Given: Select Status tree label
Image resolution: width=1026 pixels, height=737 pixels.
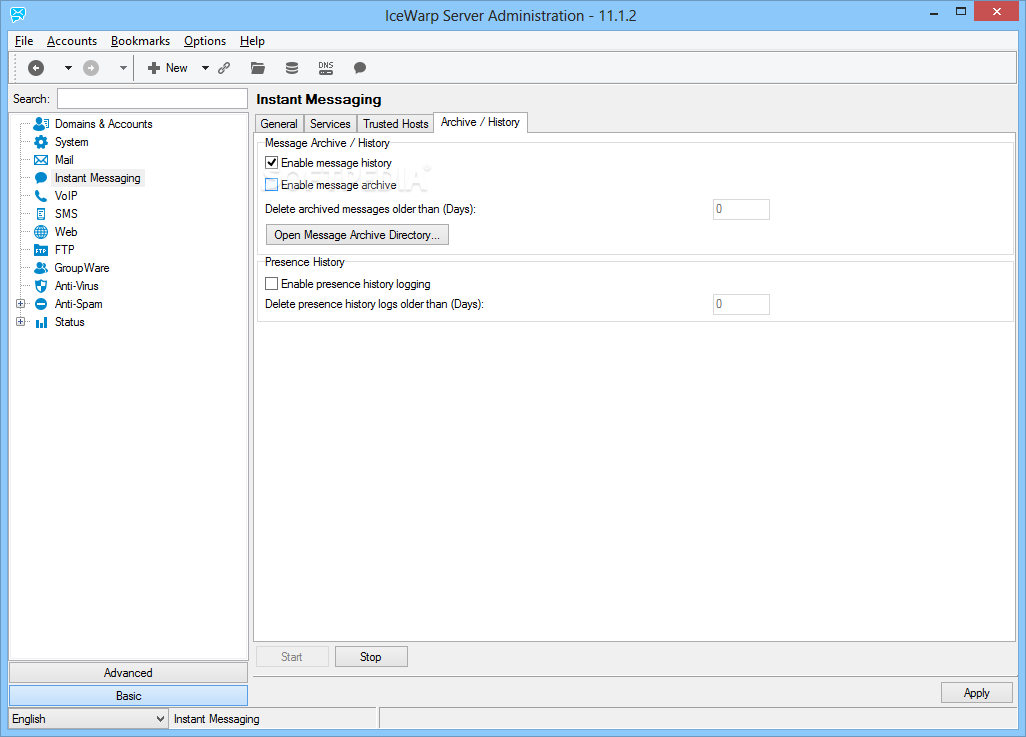Looking at the screenshot, I should 69,322.
